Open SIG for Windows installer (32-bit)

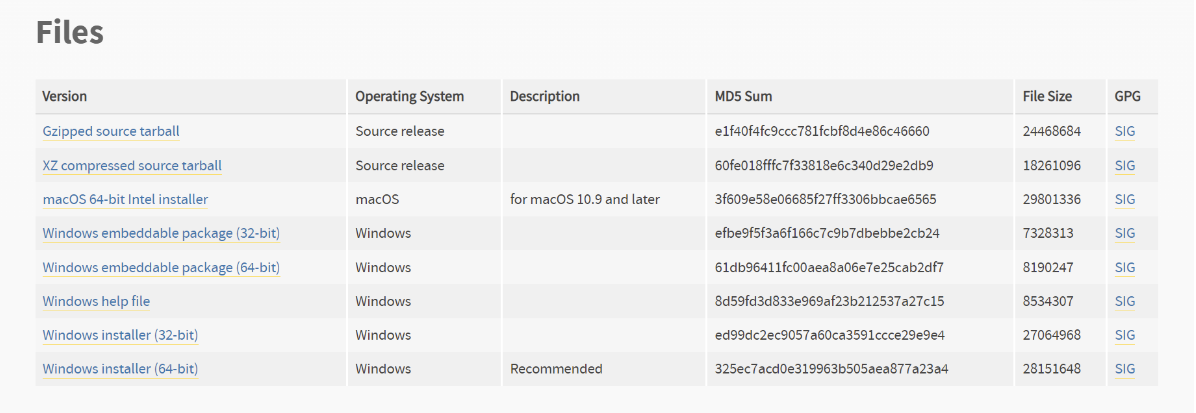(x=1125, y=335)
